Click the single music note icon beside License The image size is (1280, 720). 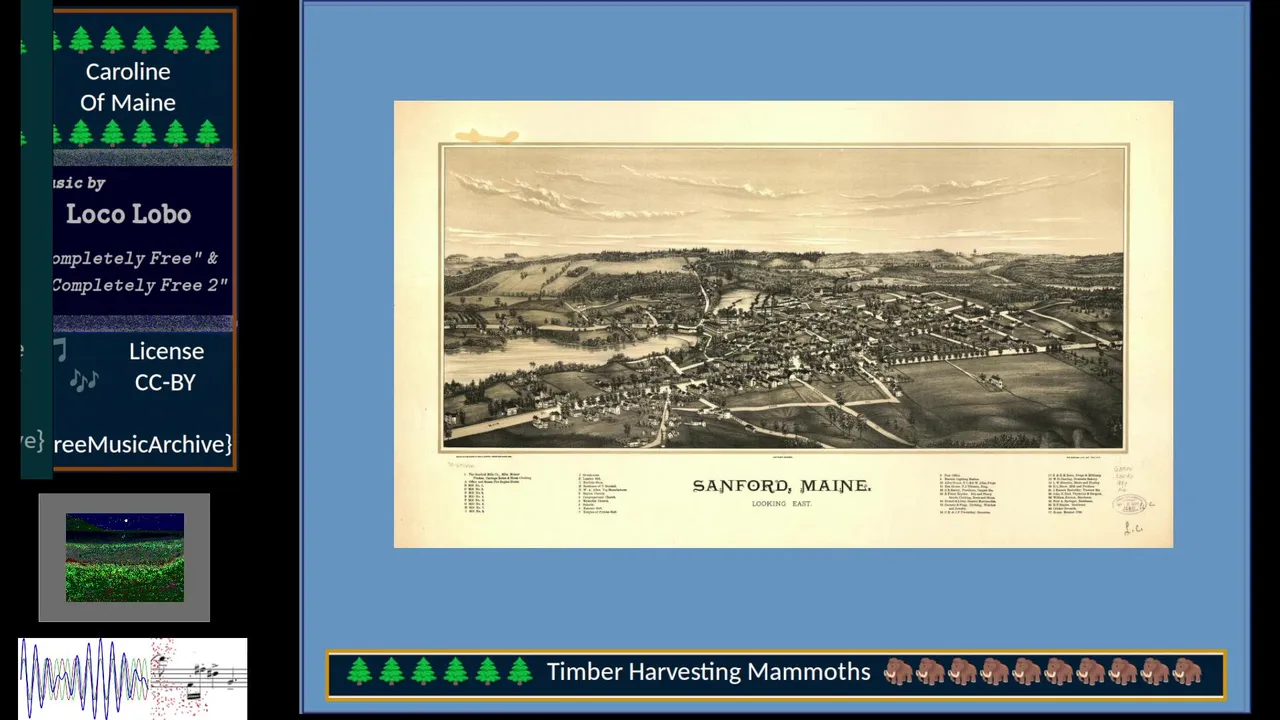pyautogui.click(x=60, y=350)
